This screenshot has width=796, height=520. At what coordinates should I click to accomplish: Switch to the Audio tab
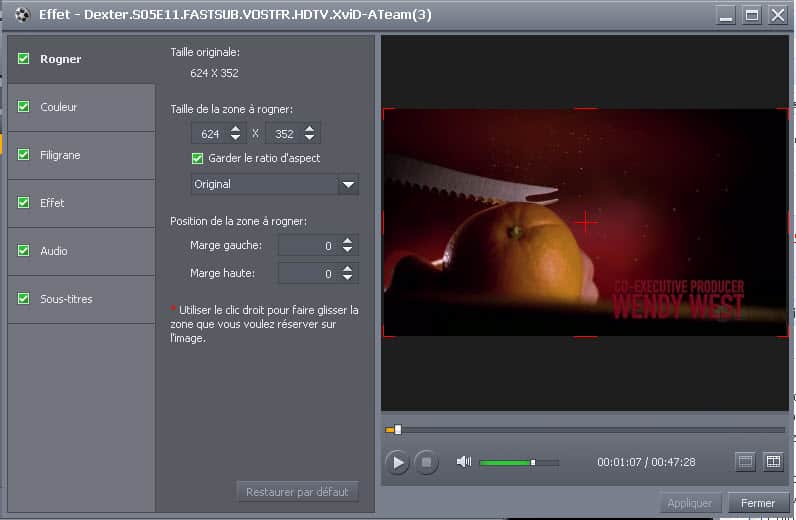[x=81, y=251]
